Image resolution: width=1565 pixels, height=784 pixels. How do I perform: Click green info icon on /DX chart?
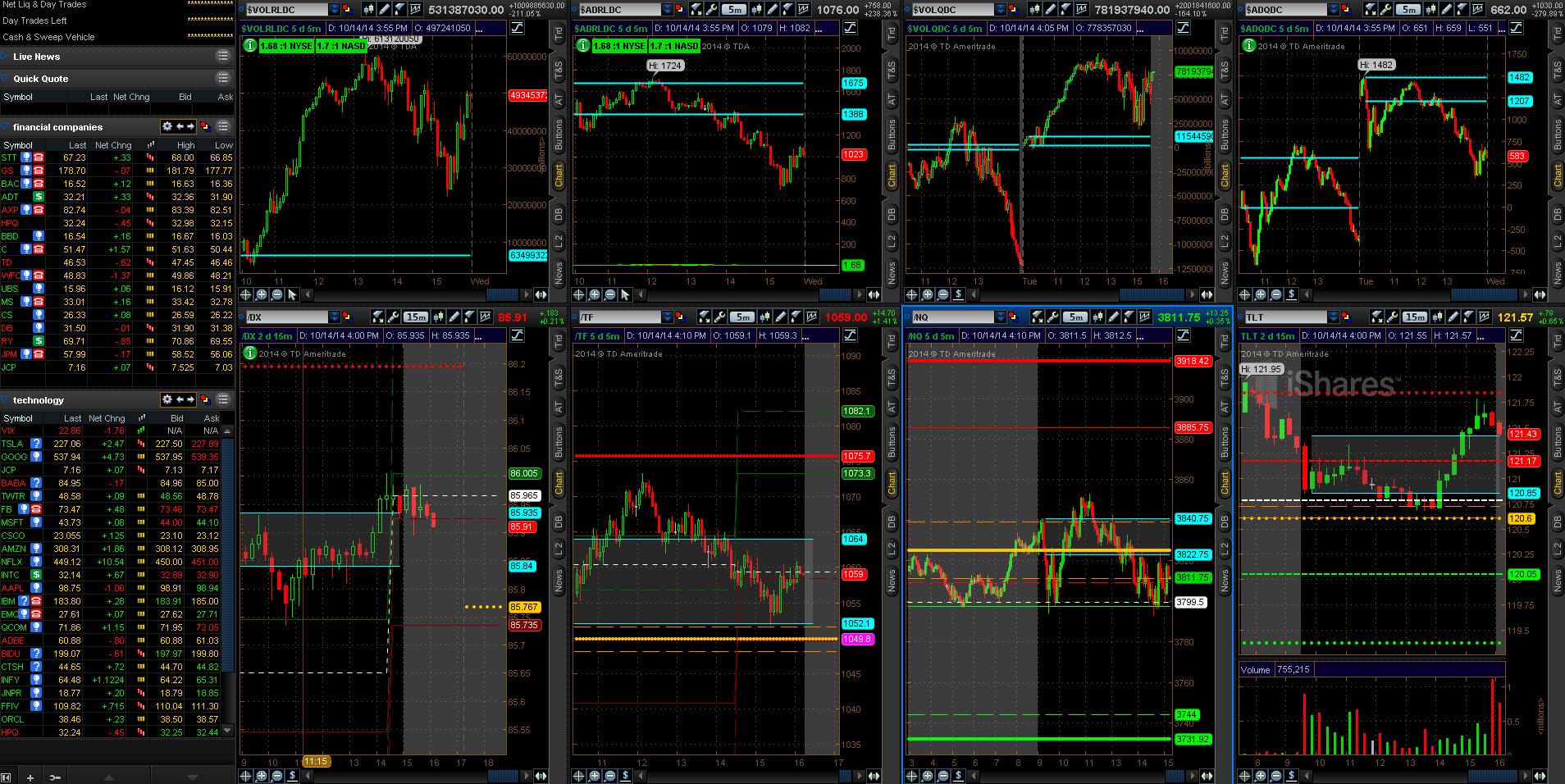249,353
